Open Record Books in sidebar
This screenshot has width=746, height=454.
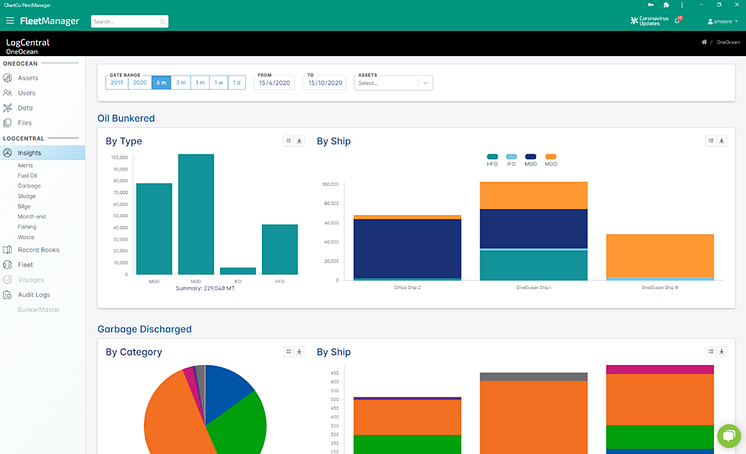point(39,250)
